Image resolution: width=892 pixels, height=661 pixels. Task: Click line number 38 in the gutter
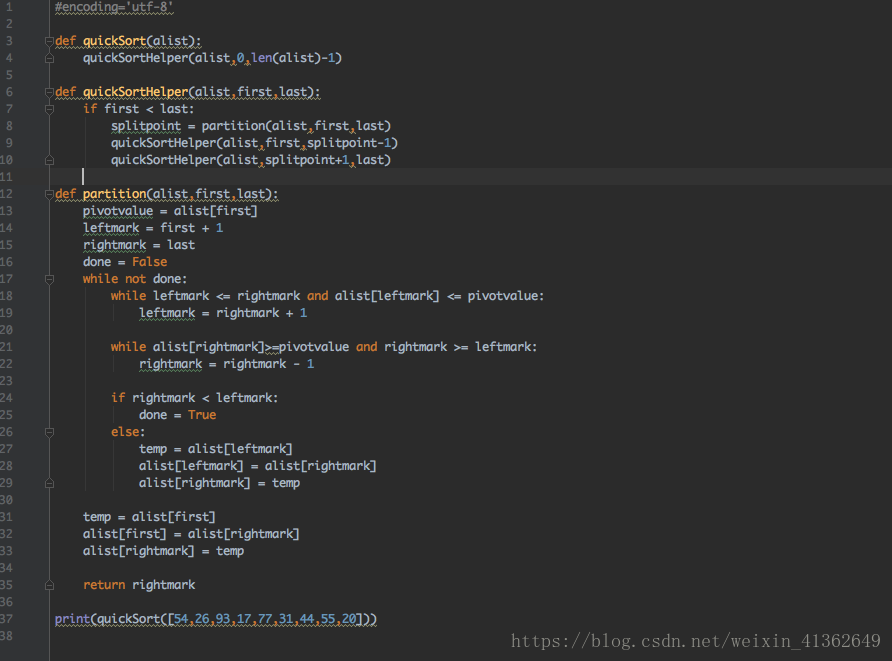[x=6, y=636]
